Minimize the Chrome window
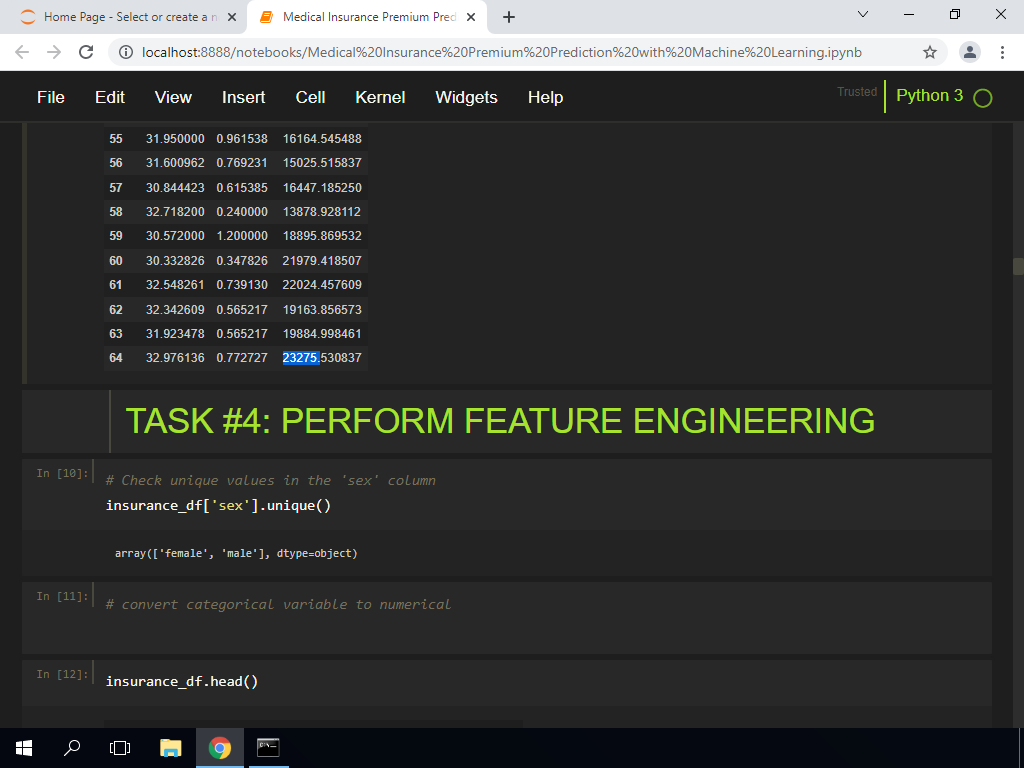Viewport: 1024px width, 768px height. (x=908, y=14)
